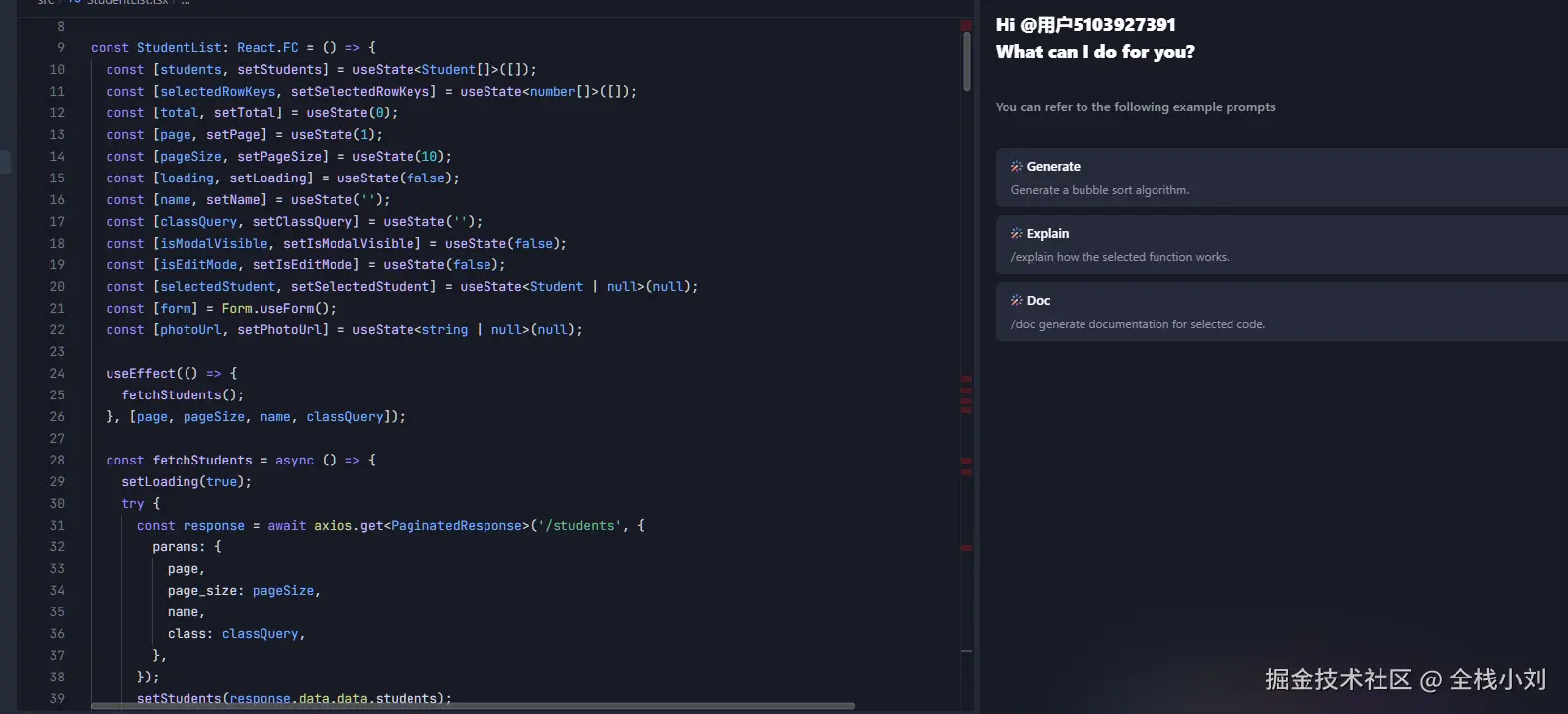This screenshot has height=714, width=1568.
Task: Click 'PaginatedResponse' on line 31
Action: coord(456,525)
